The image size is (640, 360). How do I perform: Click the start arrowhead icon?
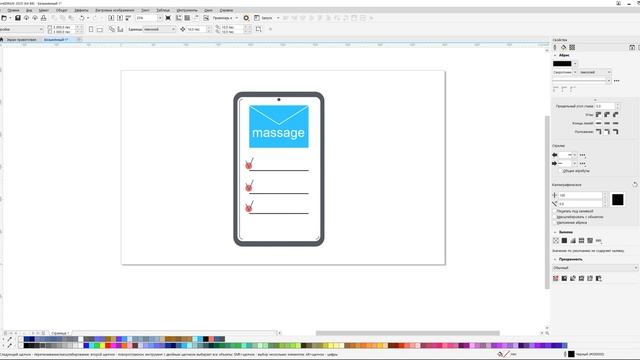[x=555, y=155]
